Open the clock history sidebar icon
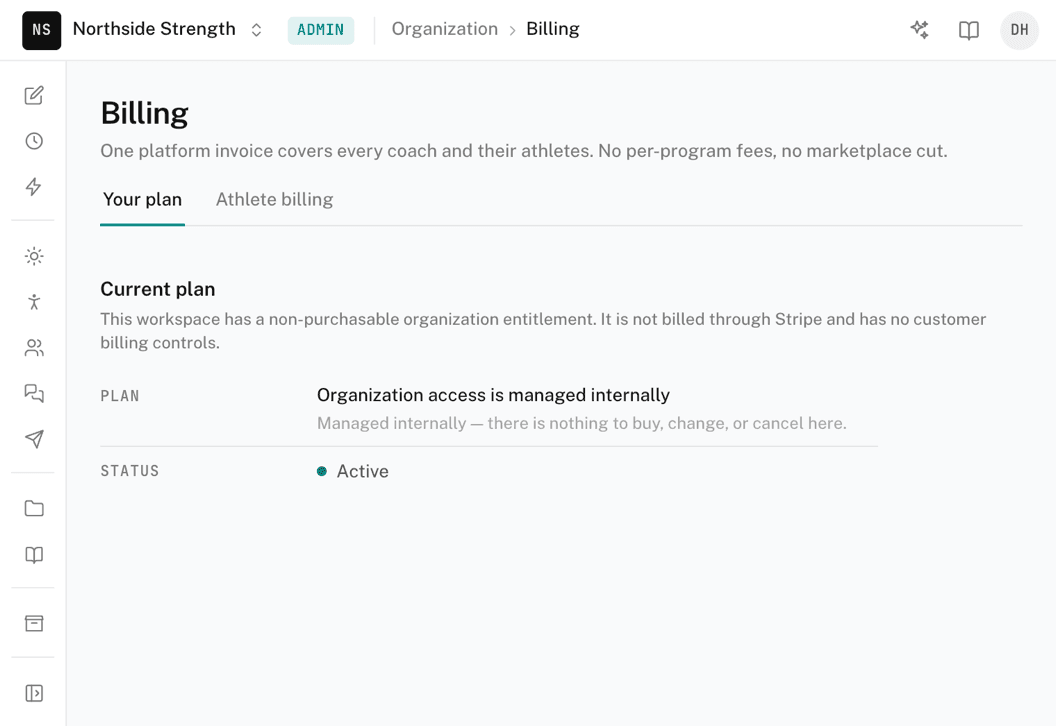The image size is (1056, 726). click(34, 141)
